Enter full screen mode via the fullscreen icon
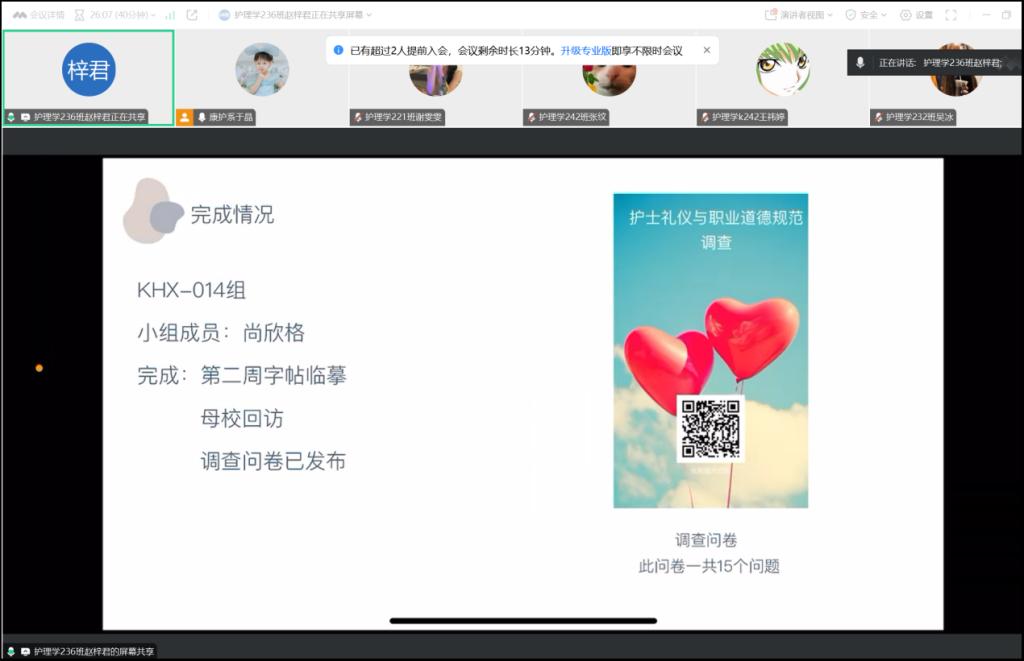The image size is (1024, 661). pyautogui.click(x=951, y=15)
